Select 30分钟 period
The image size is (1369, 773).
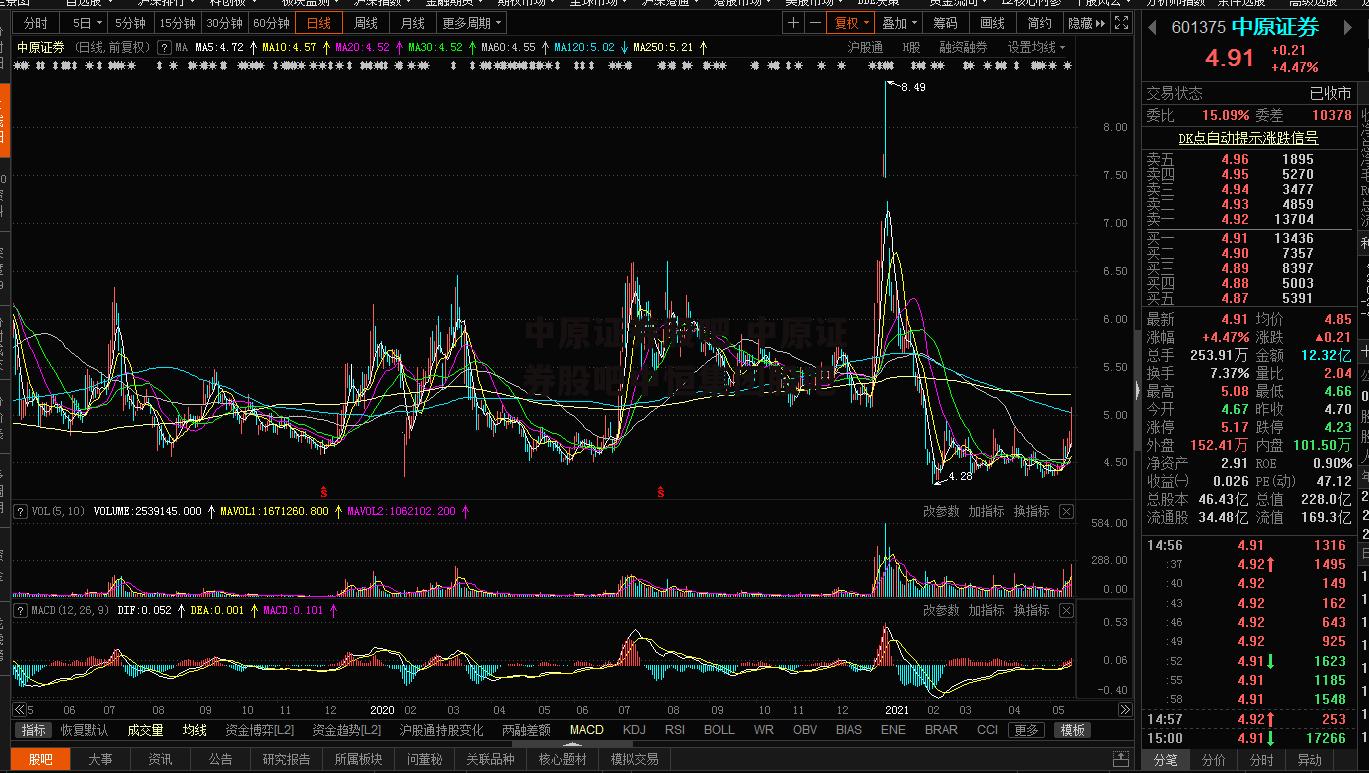[224, 23]
